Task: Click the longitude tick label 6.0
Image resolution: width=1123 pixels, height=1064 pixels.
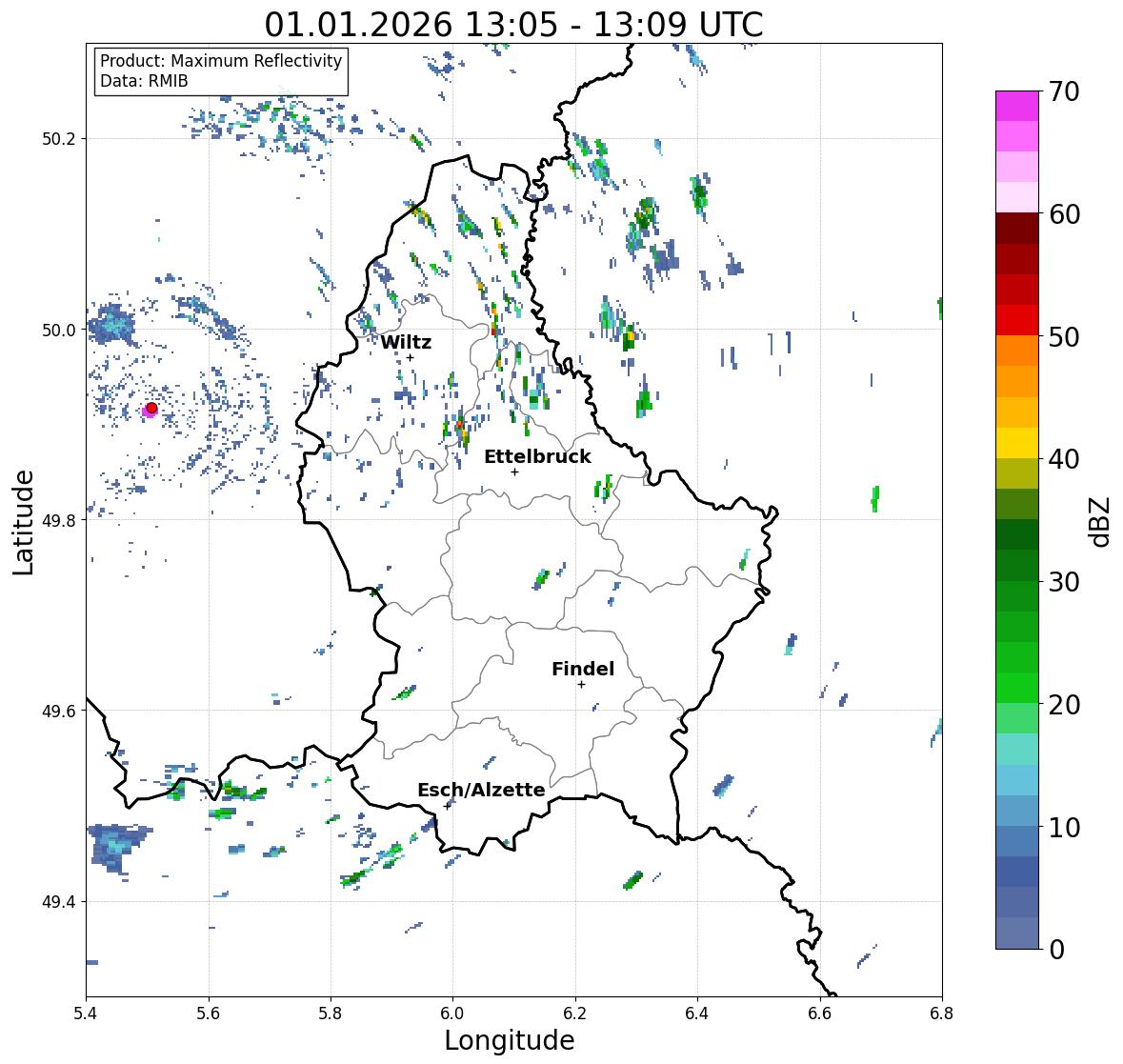Action: [x=452, y=1013]
